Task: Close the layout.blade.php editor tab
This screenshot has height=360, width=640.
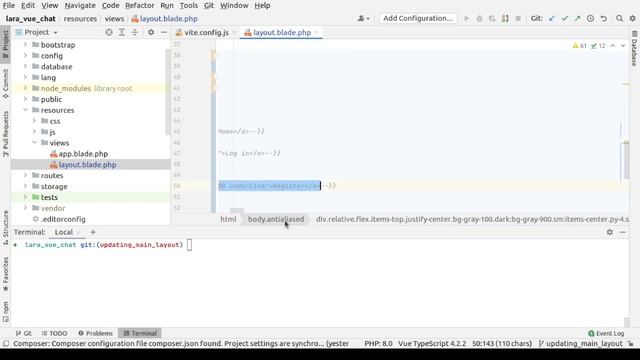Action: [x=317, y=32]
